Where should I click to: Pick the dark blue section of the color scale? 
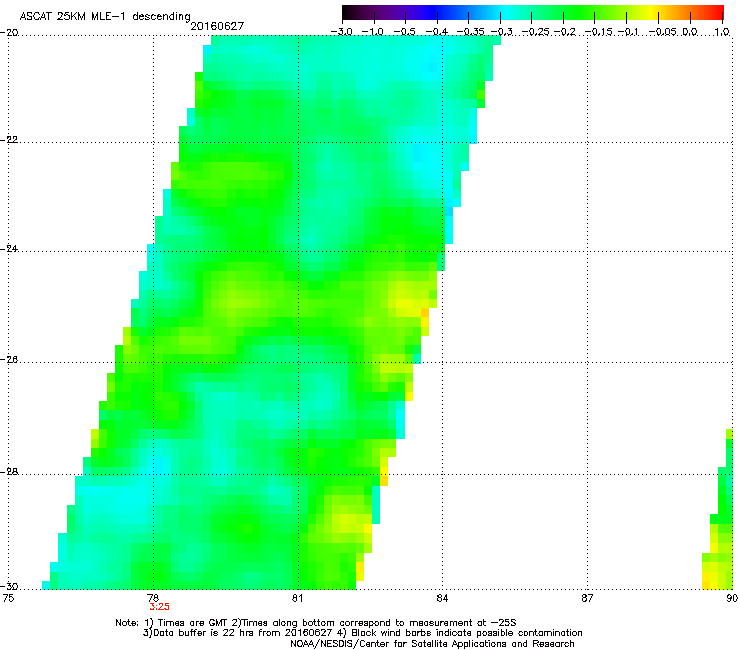[x=434, y=12]
